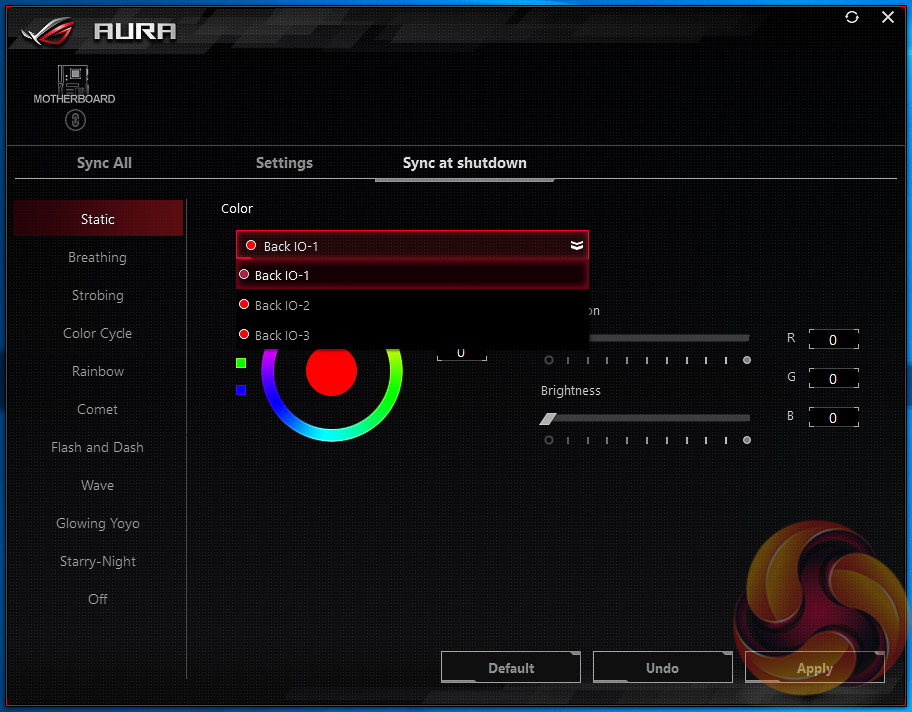Open the Settings tab

(284, 163)
